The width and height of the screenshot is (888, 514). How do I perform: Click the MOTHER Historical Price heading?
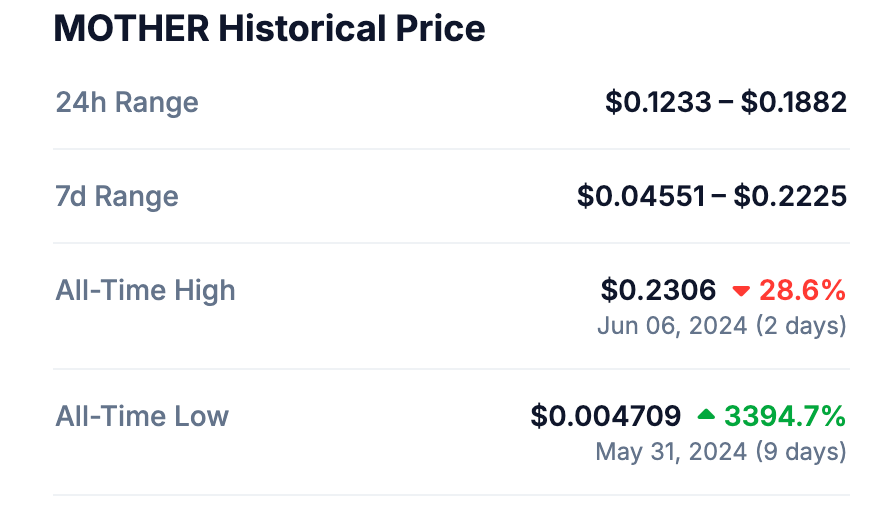(x=269, y=28)
